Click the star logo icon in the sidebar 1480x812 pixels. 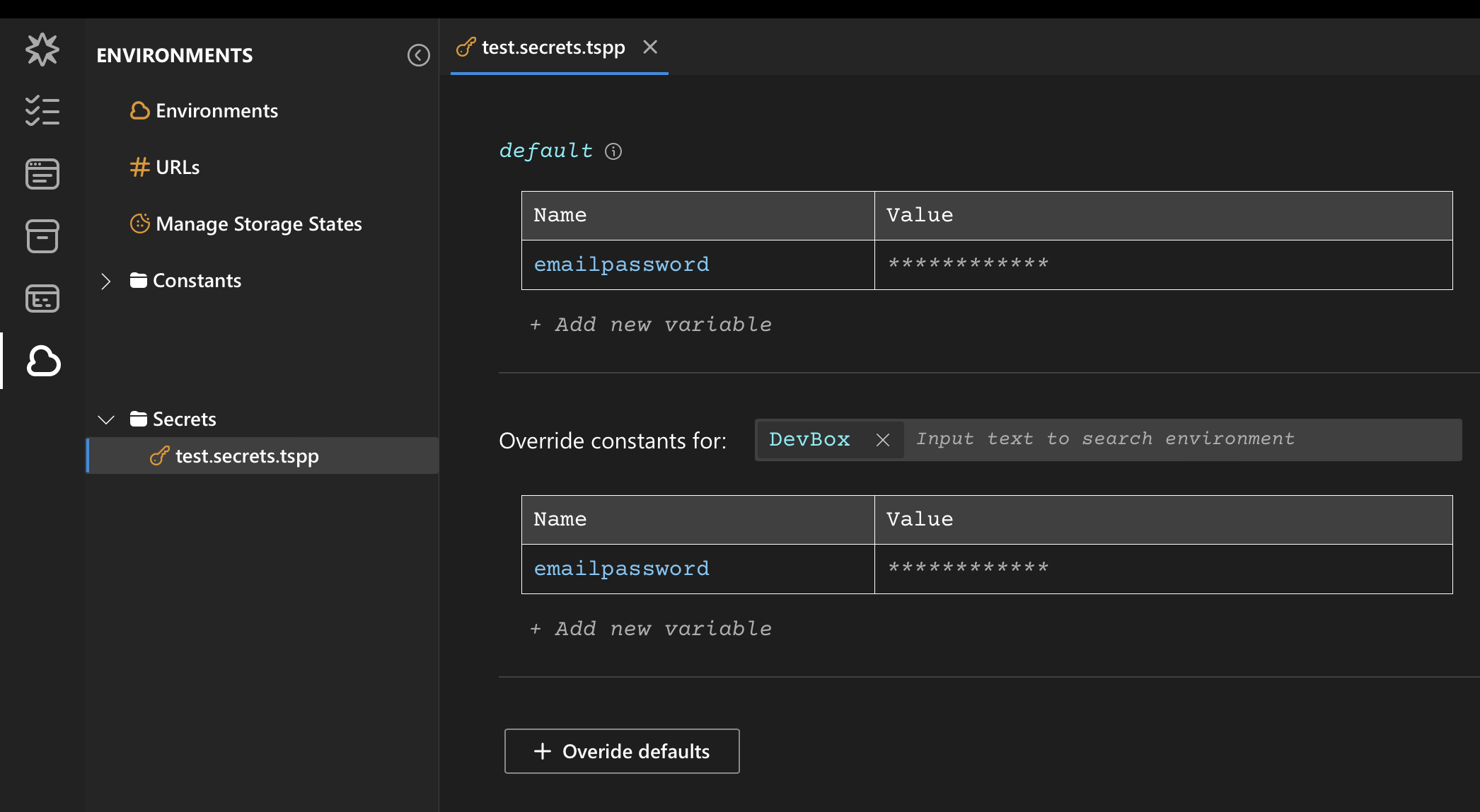tap(42, 50)
